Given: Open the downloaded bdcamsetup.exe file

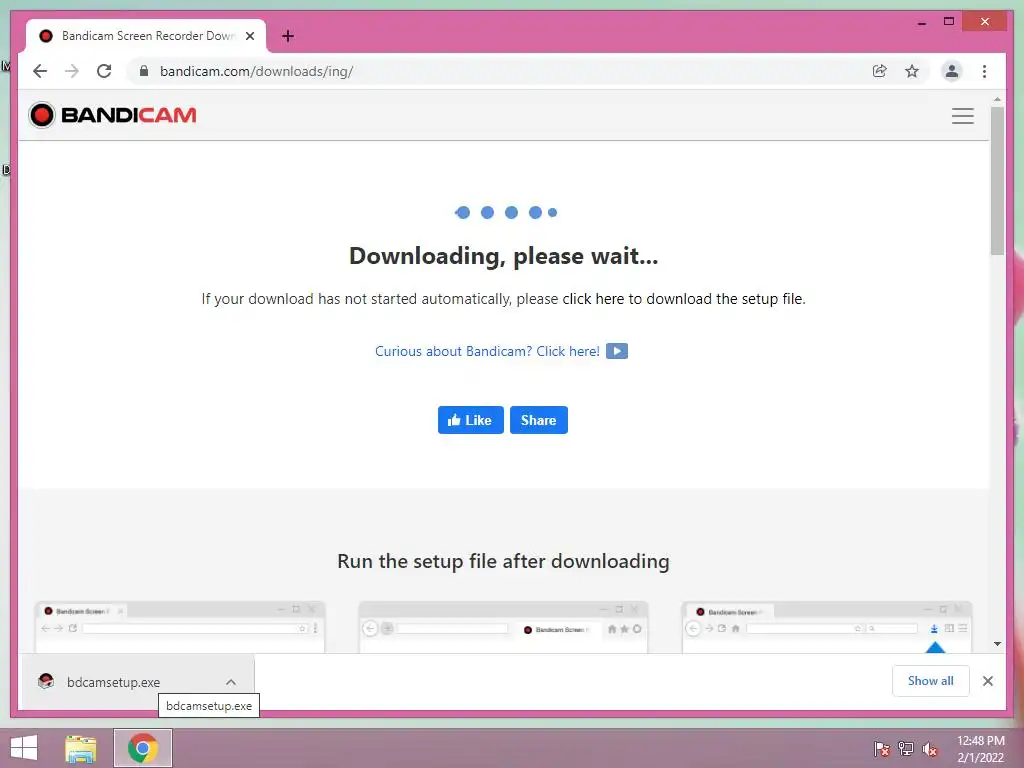Looking at the screenshot, I should [x=113, y=682].
